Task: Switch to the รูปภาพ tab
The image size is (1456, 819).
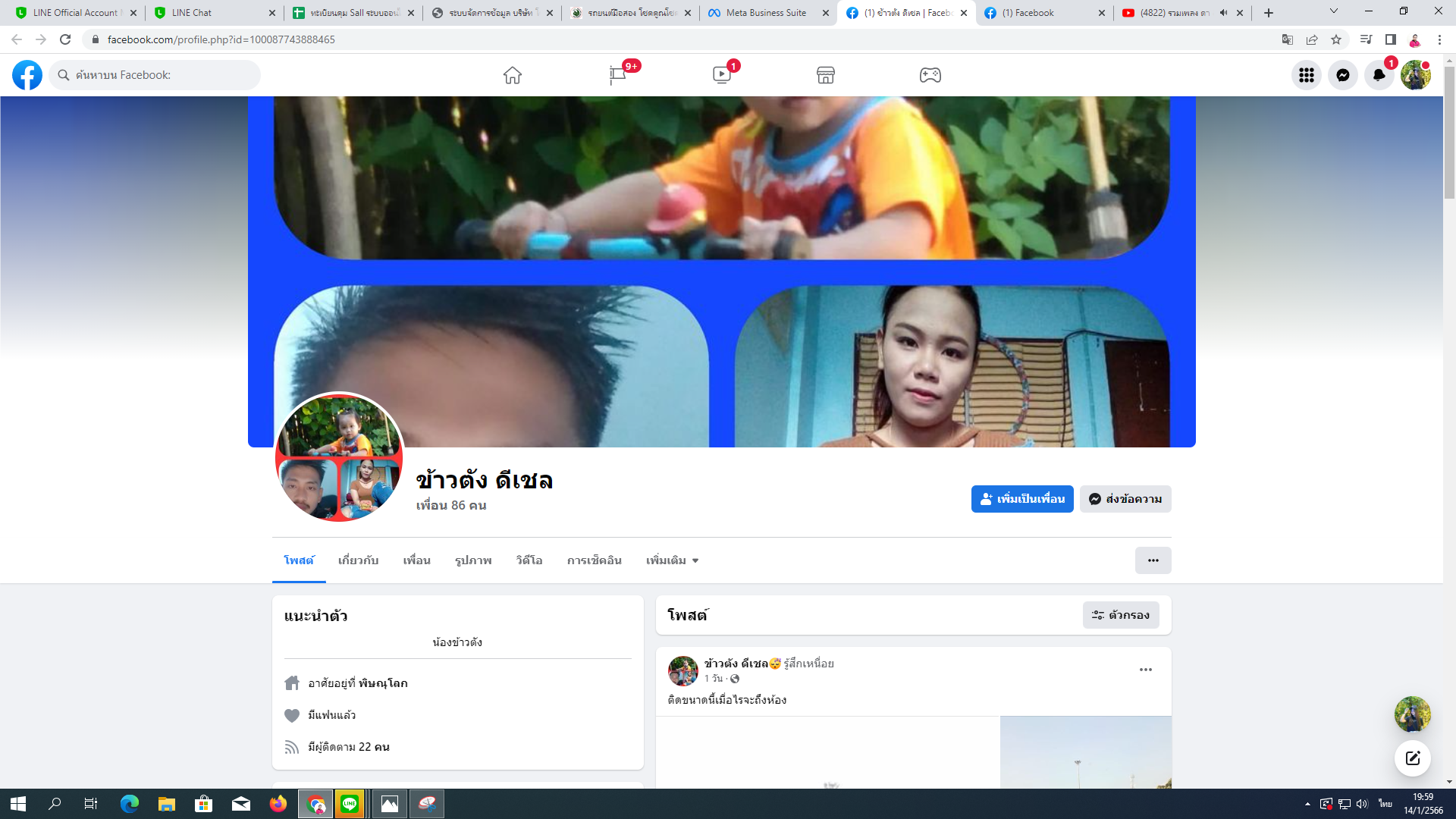Action: click(473, 560)
